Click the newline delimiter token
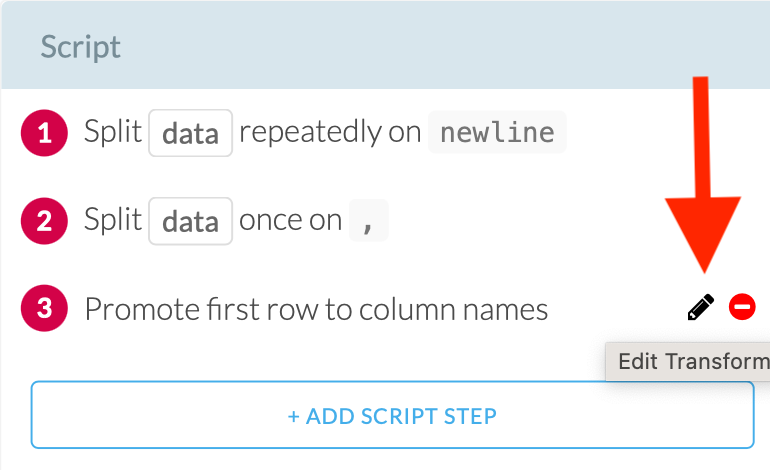Image resolution: width=770 pixels, height=470 pixels. [497, 133]
